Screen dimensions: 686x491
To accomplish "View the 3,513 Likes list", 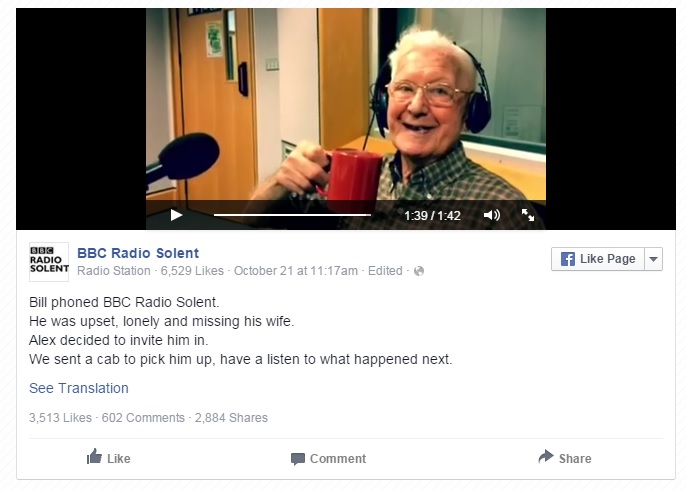I will (60, 418).
